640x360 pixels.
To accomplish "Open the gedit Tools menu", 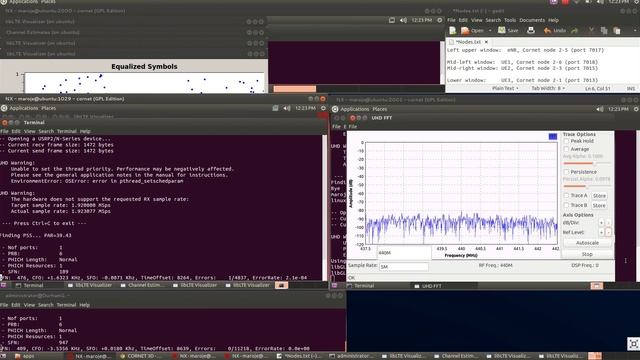I will click(510, 20).
